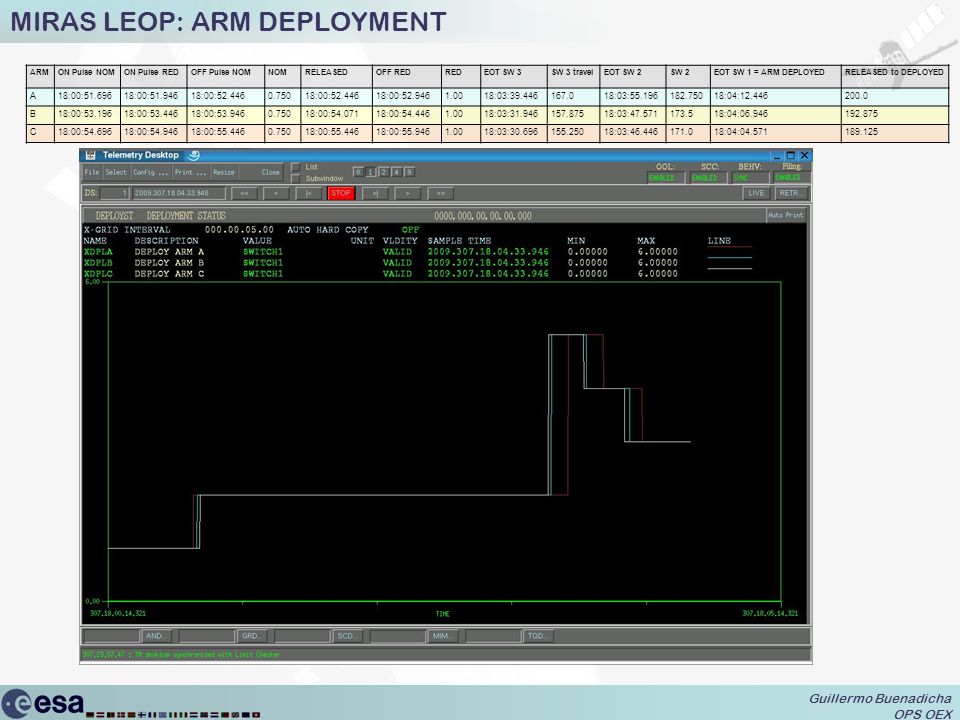Click table cell 18:00:54.696 for arm C
The image size is (960, 720).
(85, 132)
